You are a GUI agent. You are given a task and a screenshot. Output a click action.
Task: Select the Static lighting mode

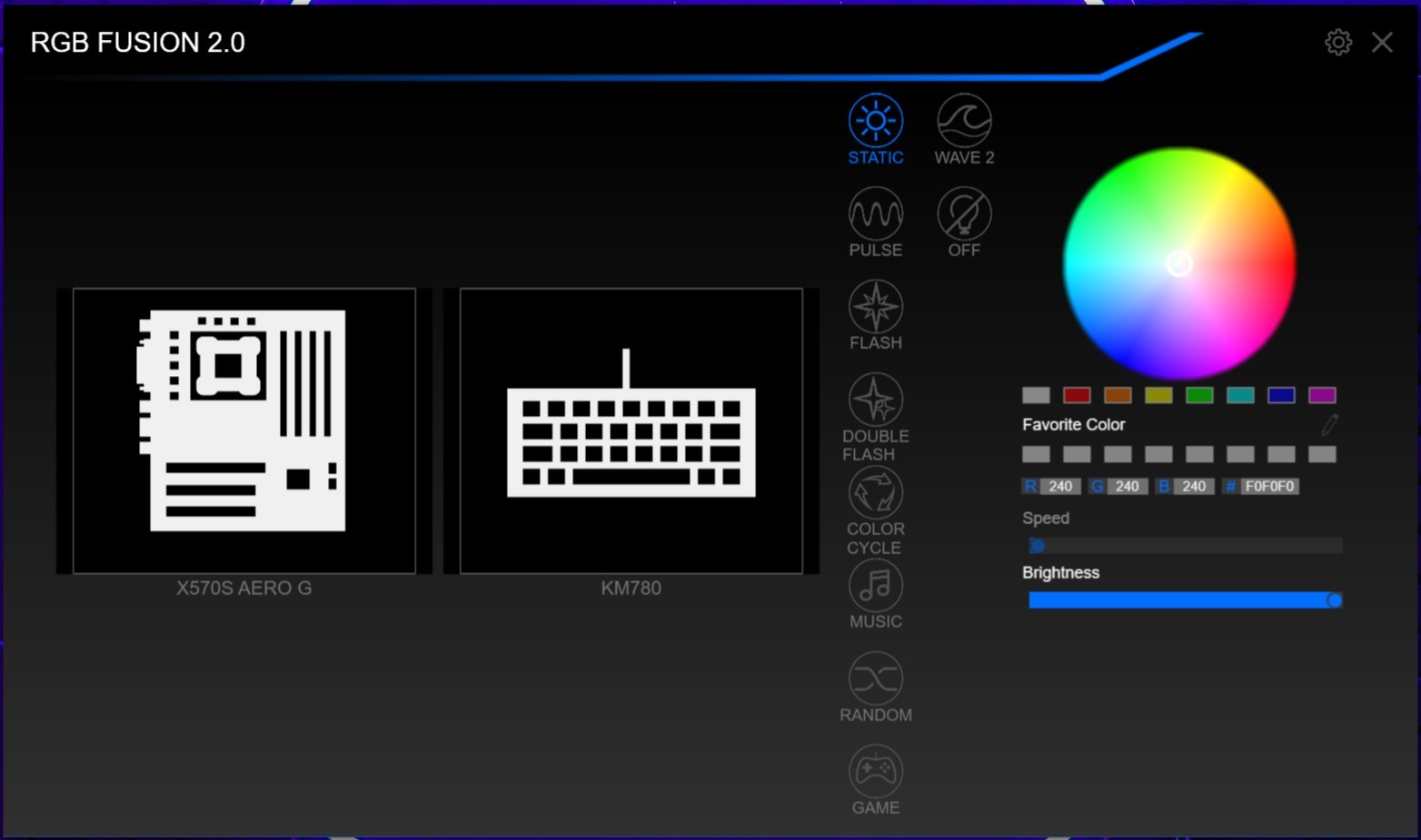point(876,129)
